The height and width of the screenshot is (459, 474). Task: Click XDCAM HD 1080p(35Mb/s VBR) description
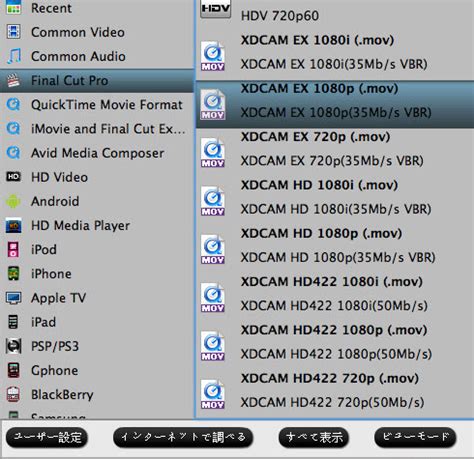pos(338,258)
